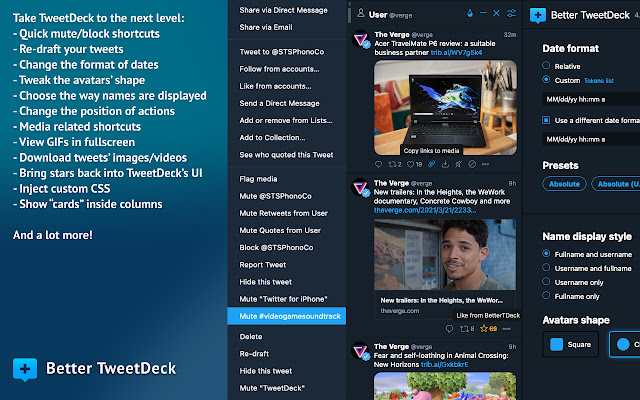640x400 pixels.
Task: Choose the circle avatars shape option
Action: (x=624, y=344)
